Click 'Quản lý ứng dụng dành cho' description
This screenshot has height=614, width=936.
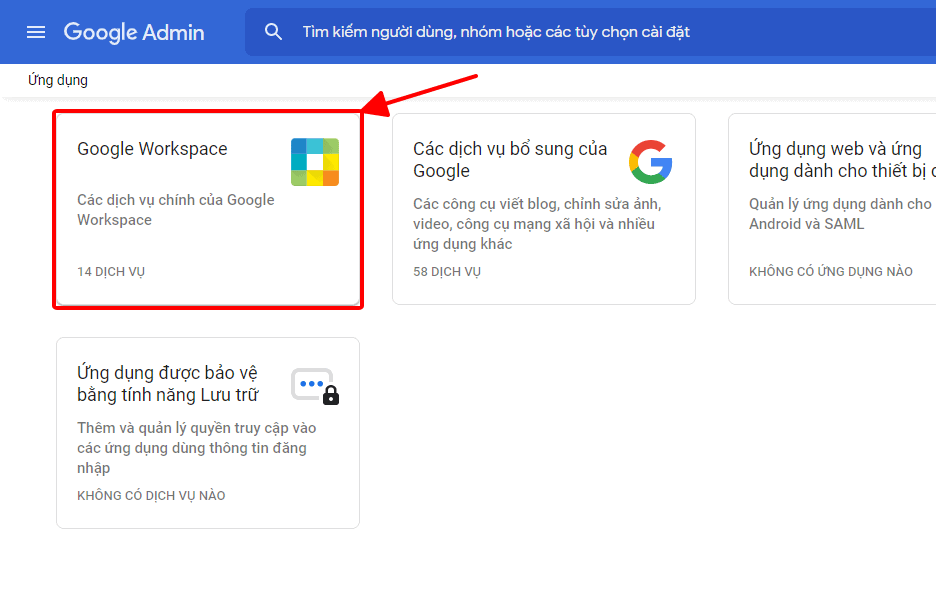pos(840,214)
